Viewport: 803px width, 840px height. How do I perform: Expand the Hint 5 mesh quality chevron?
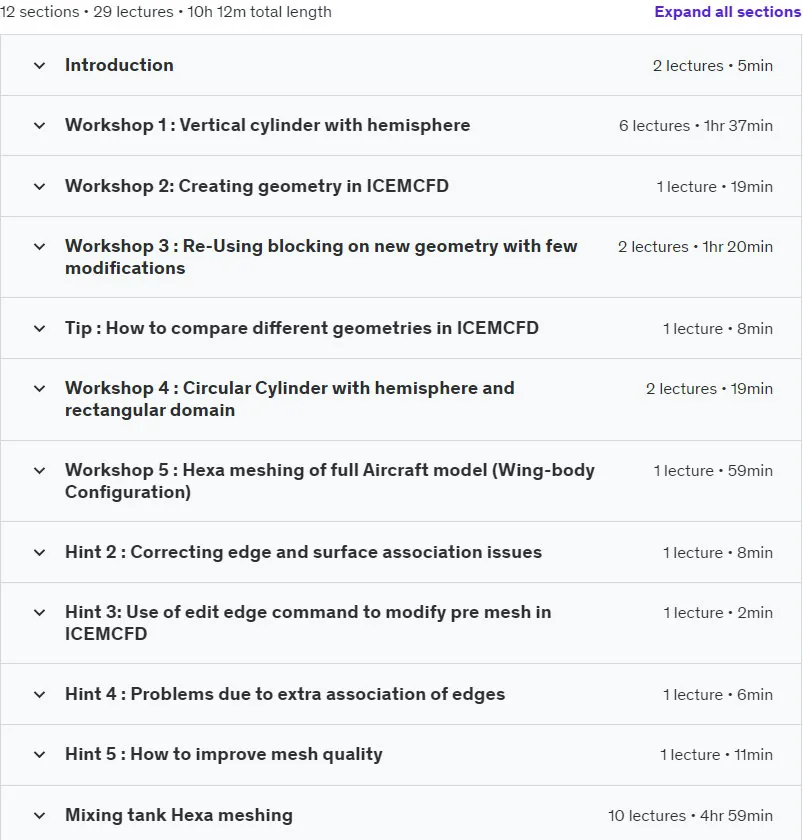coord(39,755)
